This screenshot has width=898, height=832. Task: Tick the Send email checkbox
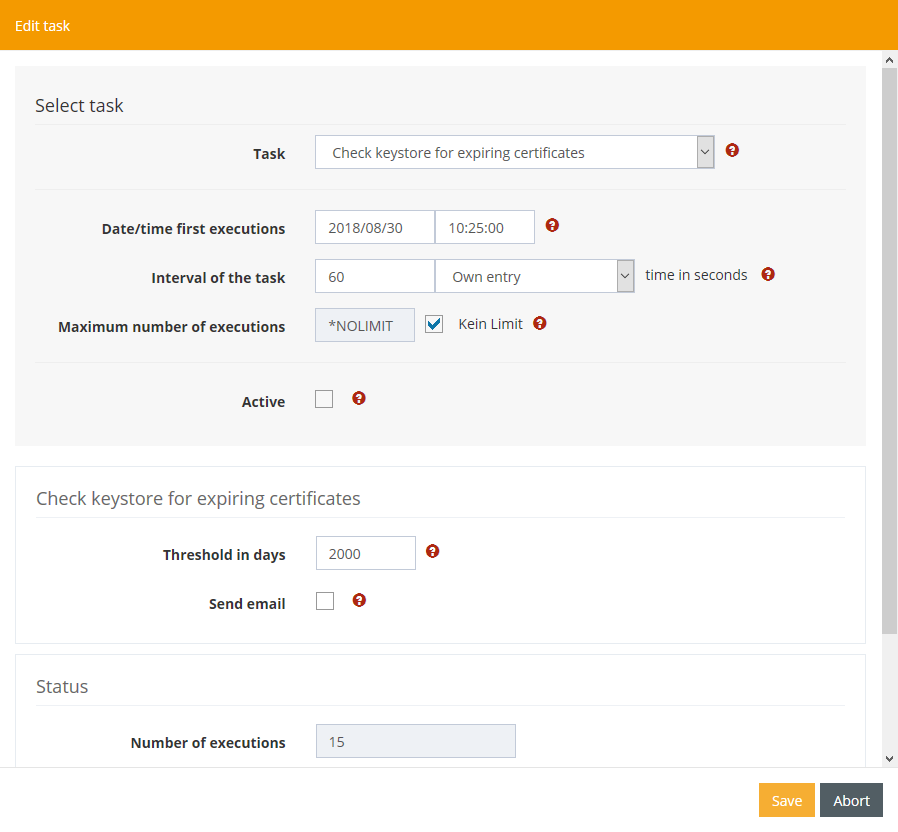325,602
